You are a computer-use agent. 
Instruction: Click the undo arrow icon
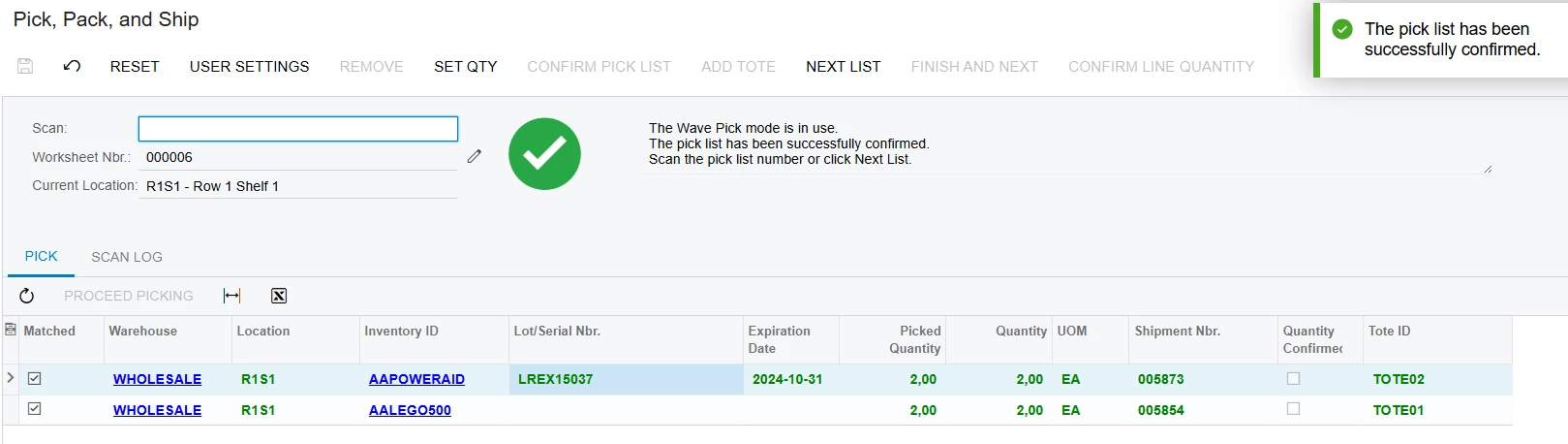click(x=72, y=66)
